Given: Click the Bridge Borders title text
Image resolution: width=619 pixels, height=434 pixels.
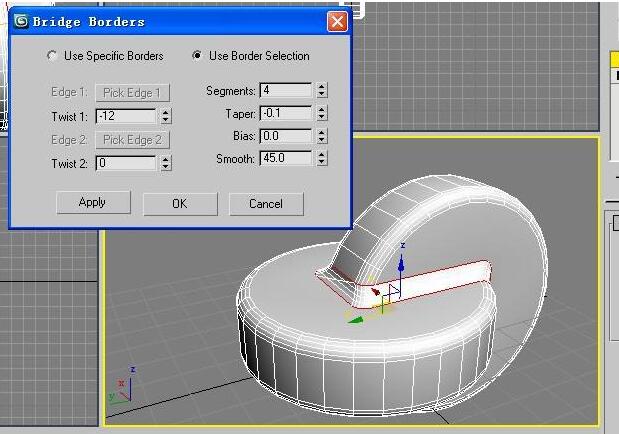Looking at the screenshot, I should (x=88, y=22).
